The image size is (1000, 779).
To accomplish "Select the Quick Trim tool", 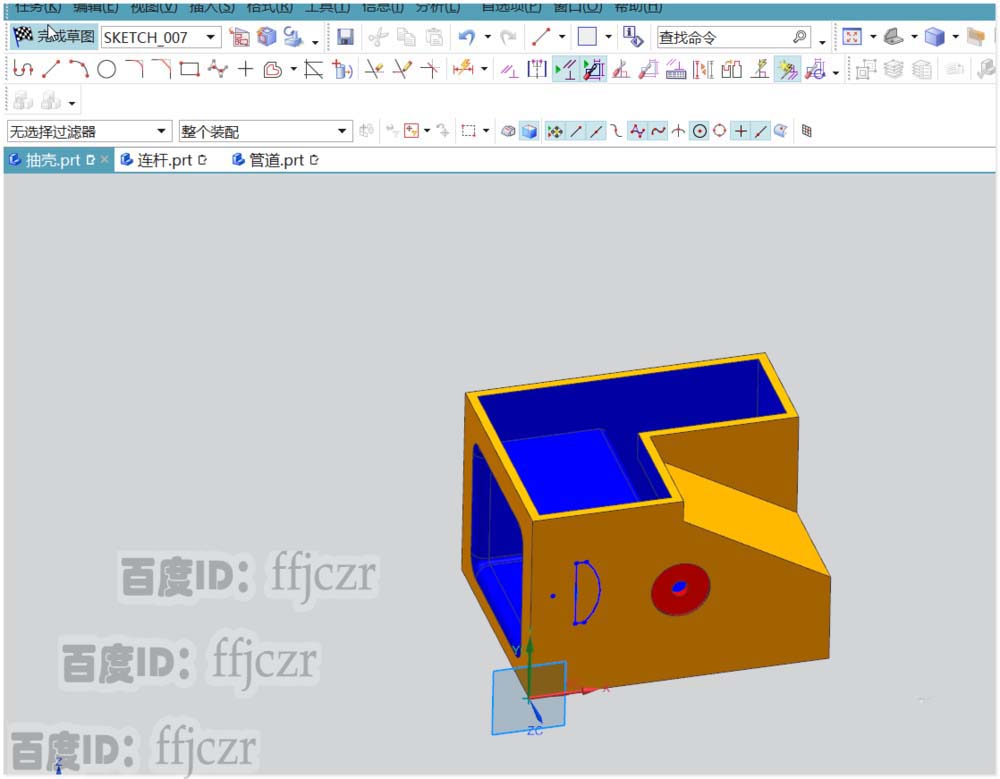I will coord(374,69).
